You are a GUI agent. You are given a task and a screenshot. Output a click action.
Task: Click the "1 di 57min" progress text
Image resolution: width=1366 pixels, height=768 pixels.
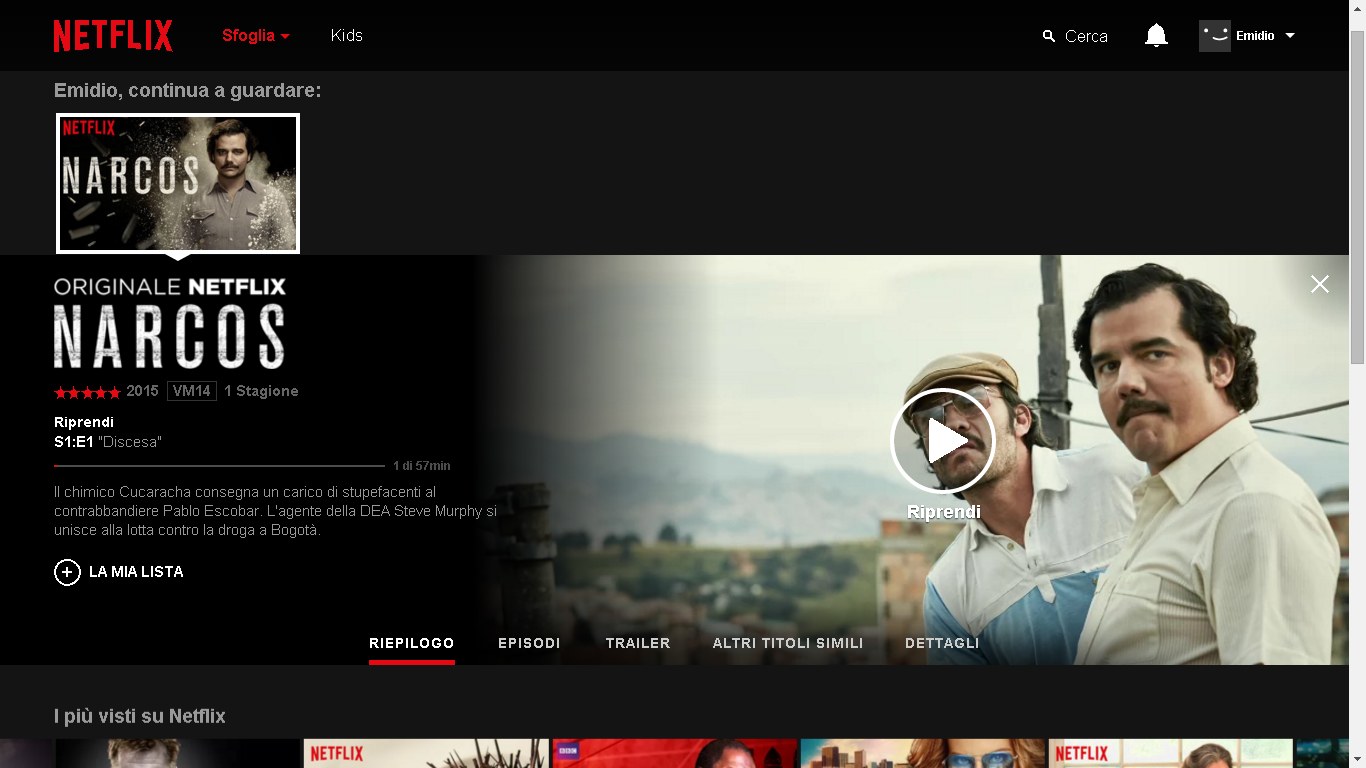(422, 466)
